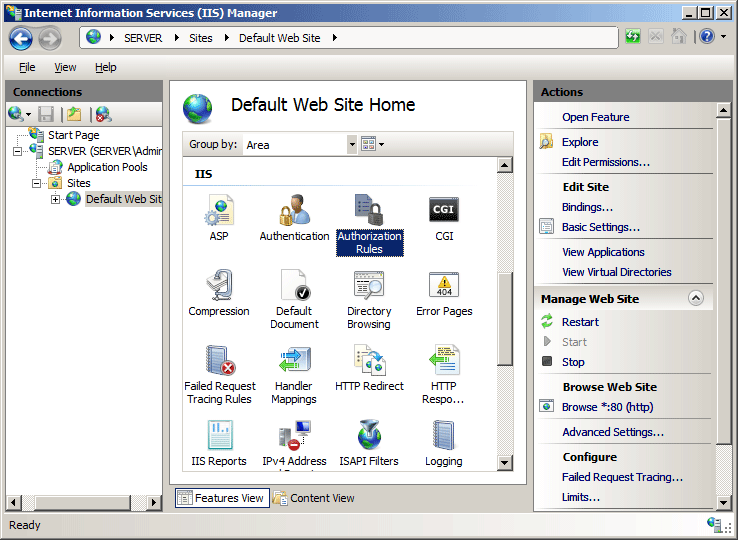
Task: Click the Limits link
Action: click(x=581, y=497)
